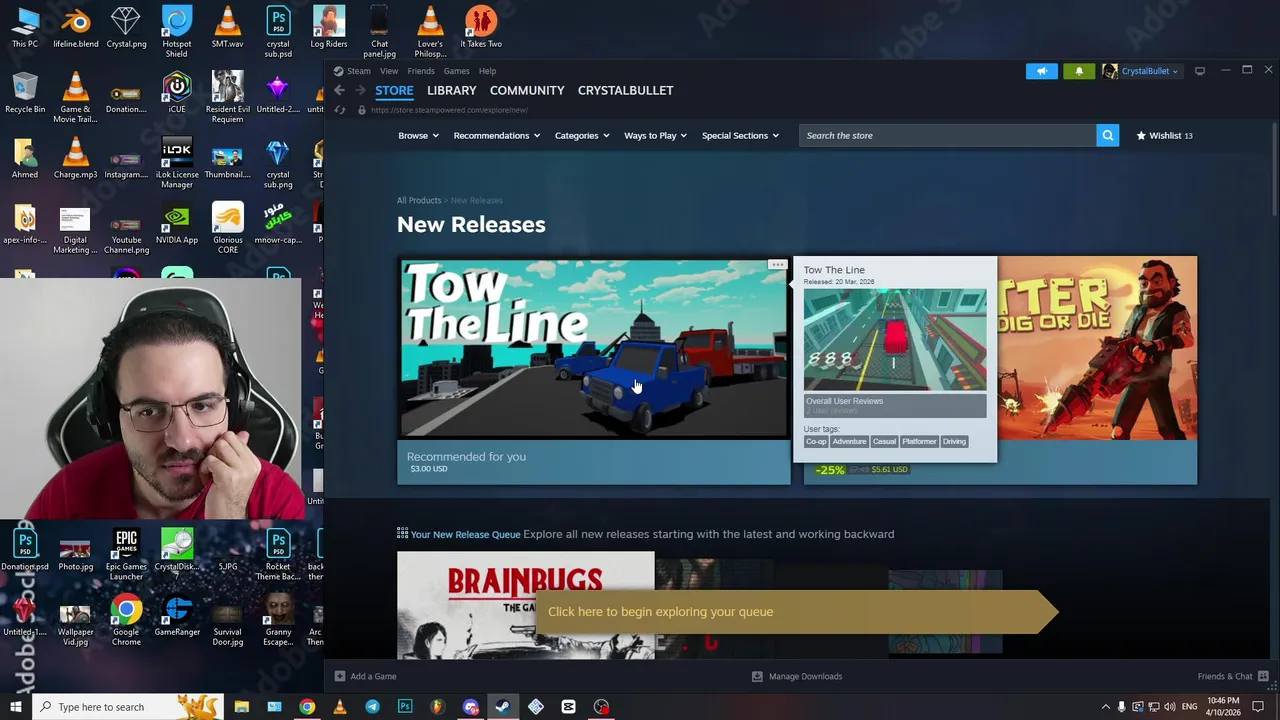Open the CrystalBullet account dropdown

coord(1150,71)
